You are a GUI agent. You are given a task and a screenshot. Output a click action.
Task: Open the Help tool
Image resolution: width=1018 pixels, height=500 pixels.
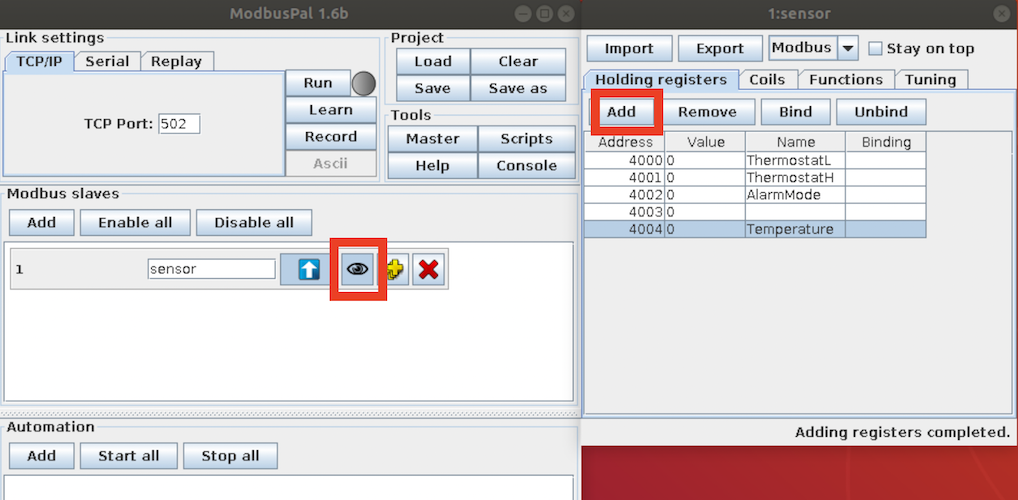pyautogui.click(x=432, y=166)
